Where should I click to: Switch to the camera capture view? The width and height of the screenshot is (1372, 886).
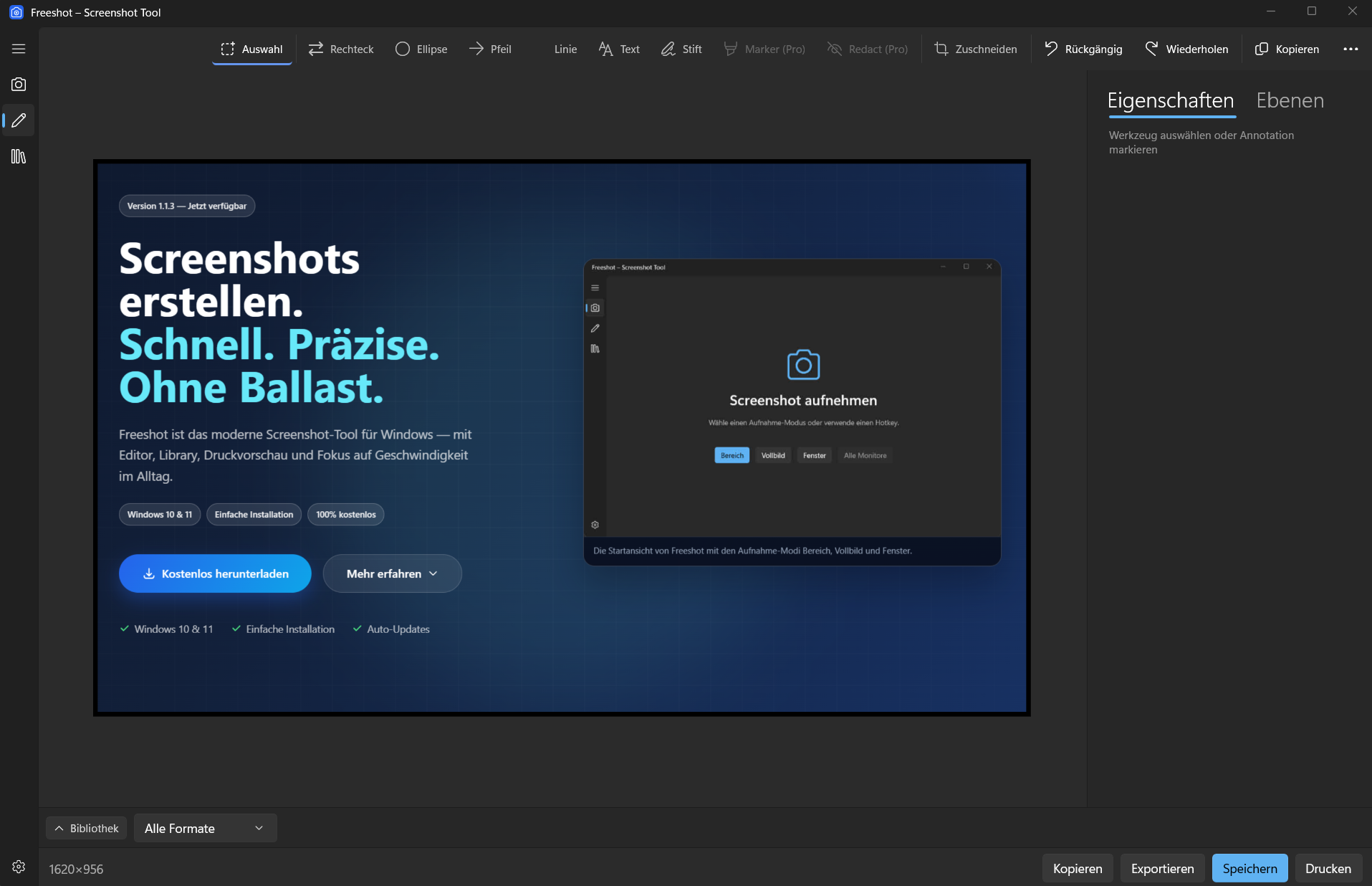[x=19, y=85]
